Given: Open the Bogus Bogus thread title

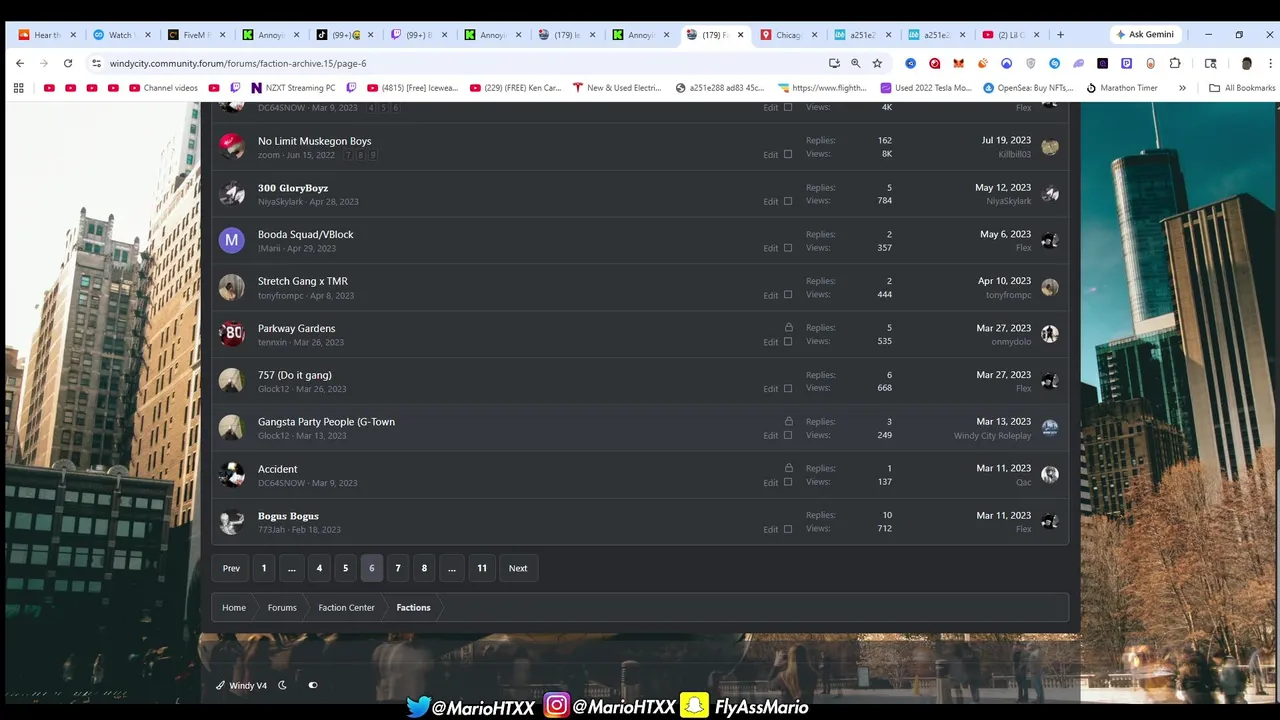Looking at the screenshot, I should pyautogui.click(x=288, y=516).
